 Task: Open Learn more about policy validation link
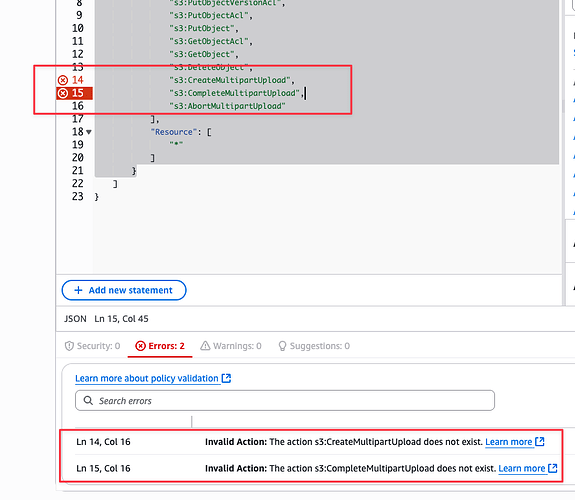pyautogui.click(x=147, y=378)
